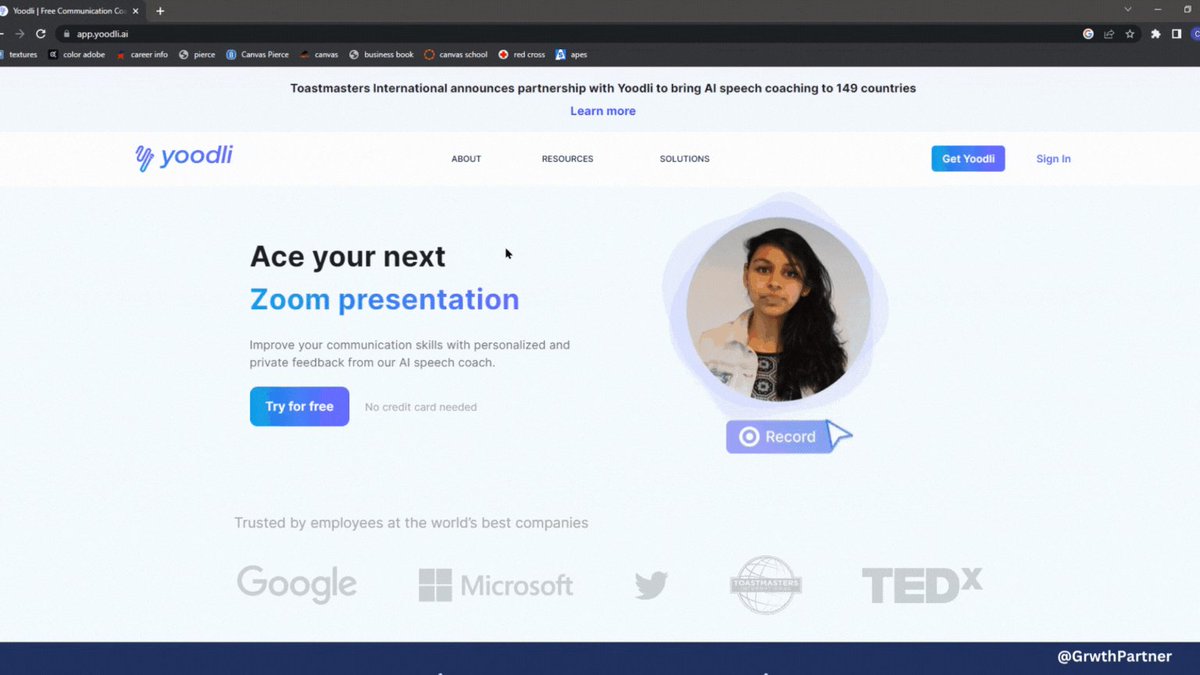Click the "Zoom presentation" heading text
Screen dimensions: 1200x675
[384, 299]
